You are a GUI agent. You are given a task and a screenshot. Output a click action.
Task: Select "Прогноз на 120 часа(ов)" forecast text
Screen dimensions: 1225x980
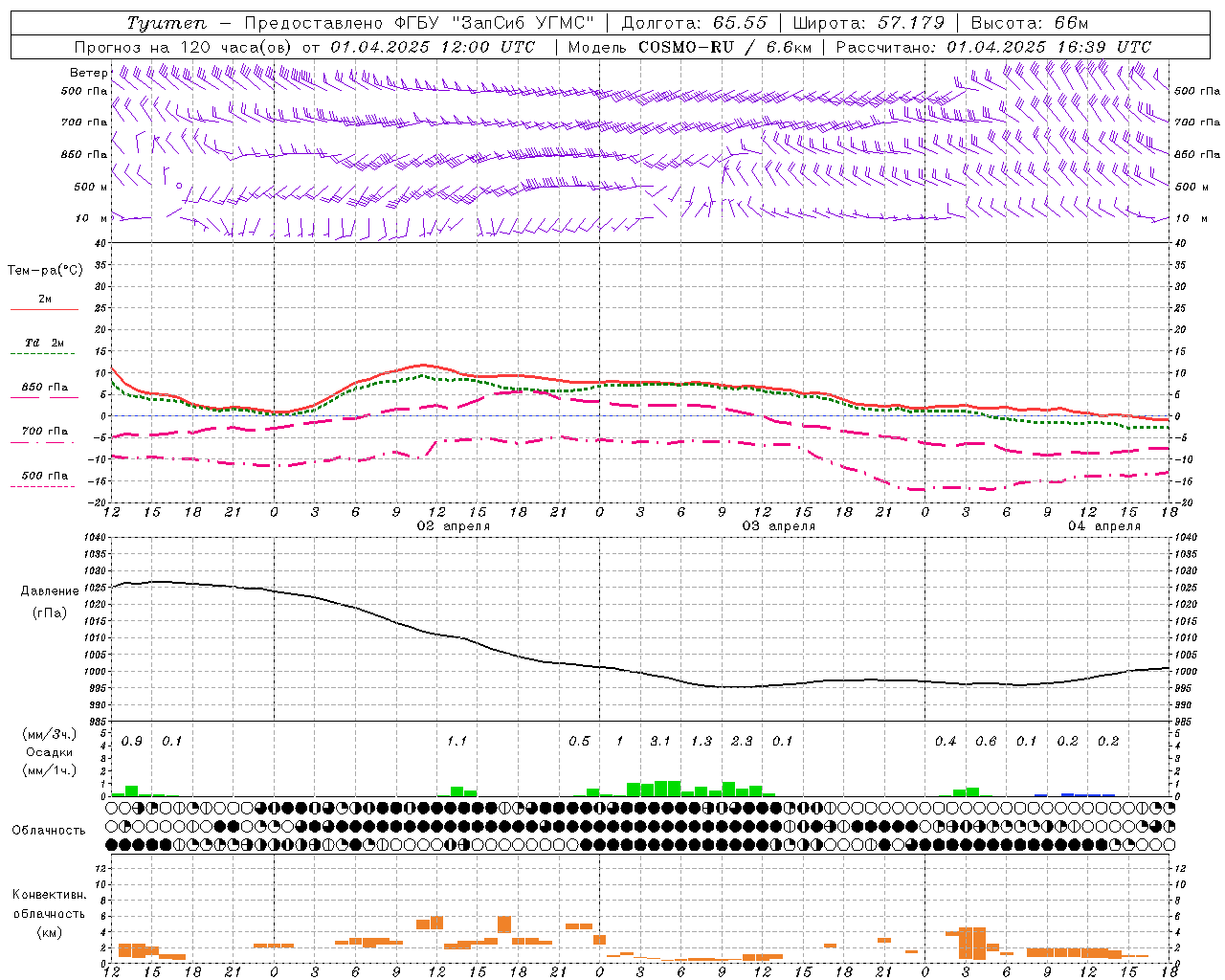185,47
